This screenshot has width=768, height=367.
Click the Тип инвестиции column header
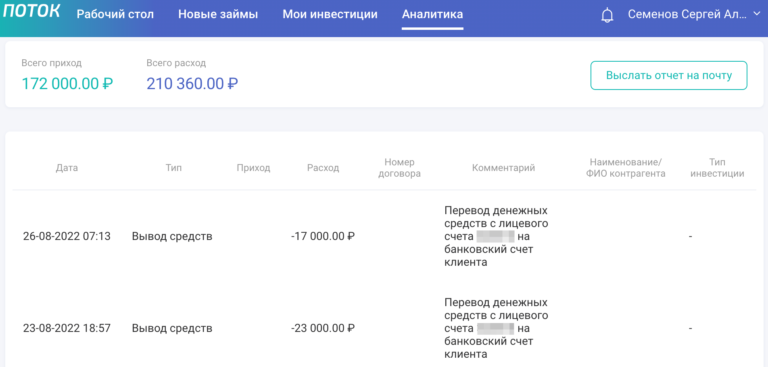[x=717, y=168]
